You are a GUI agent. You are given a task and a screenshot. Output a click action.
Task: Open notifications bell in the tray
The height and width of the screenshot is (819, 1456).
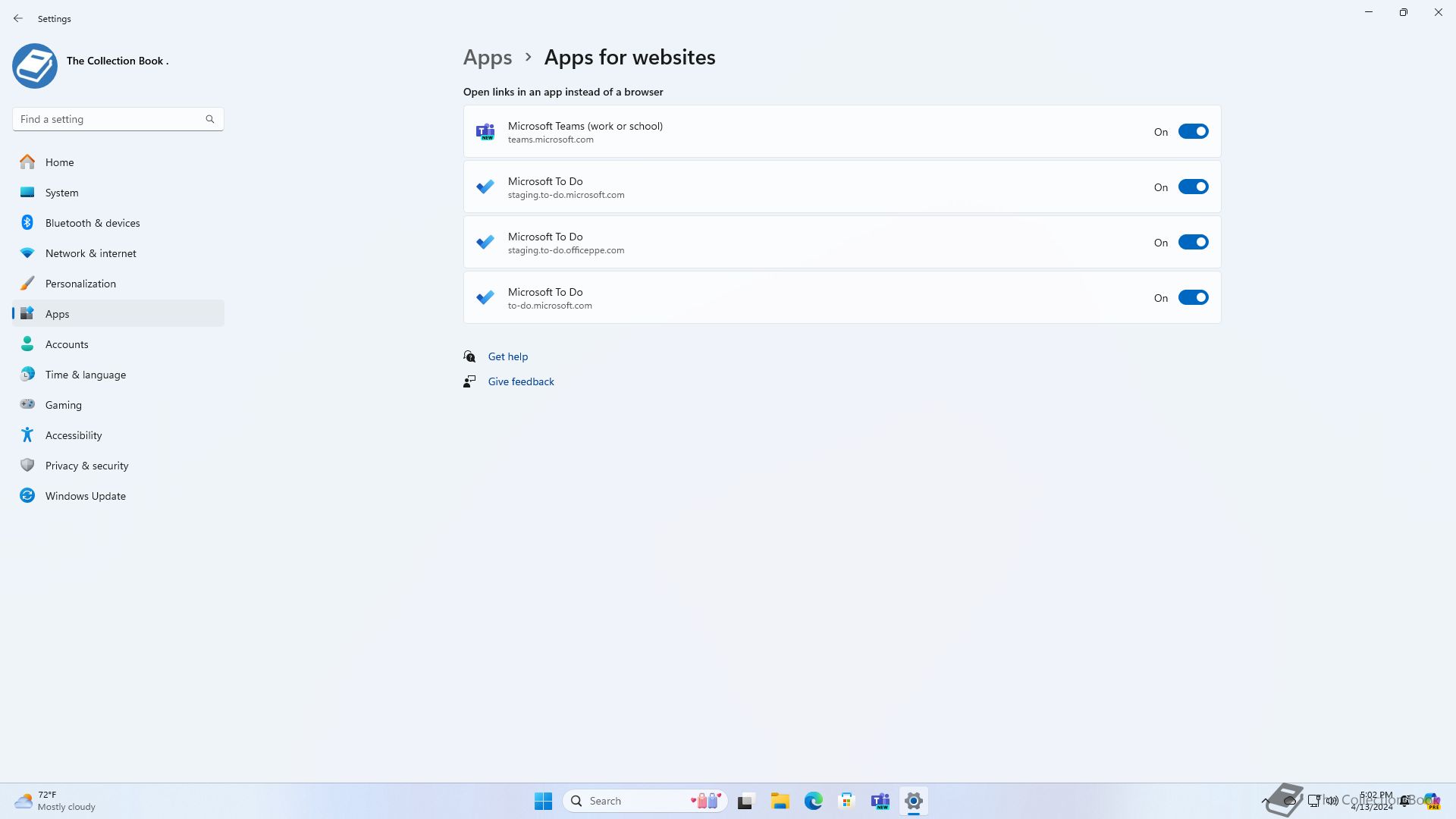coord(1404,801)
